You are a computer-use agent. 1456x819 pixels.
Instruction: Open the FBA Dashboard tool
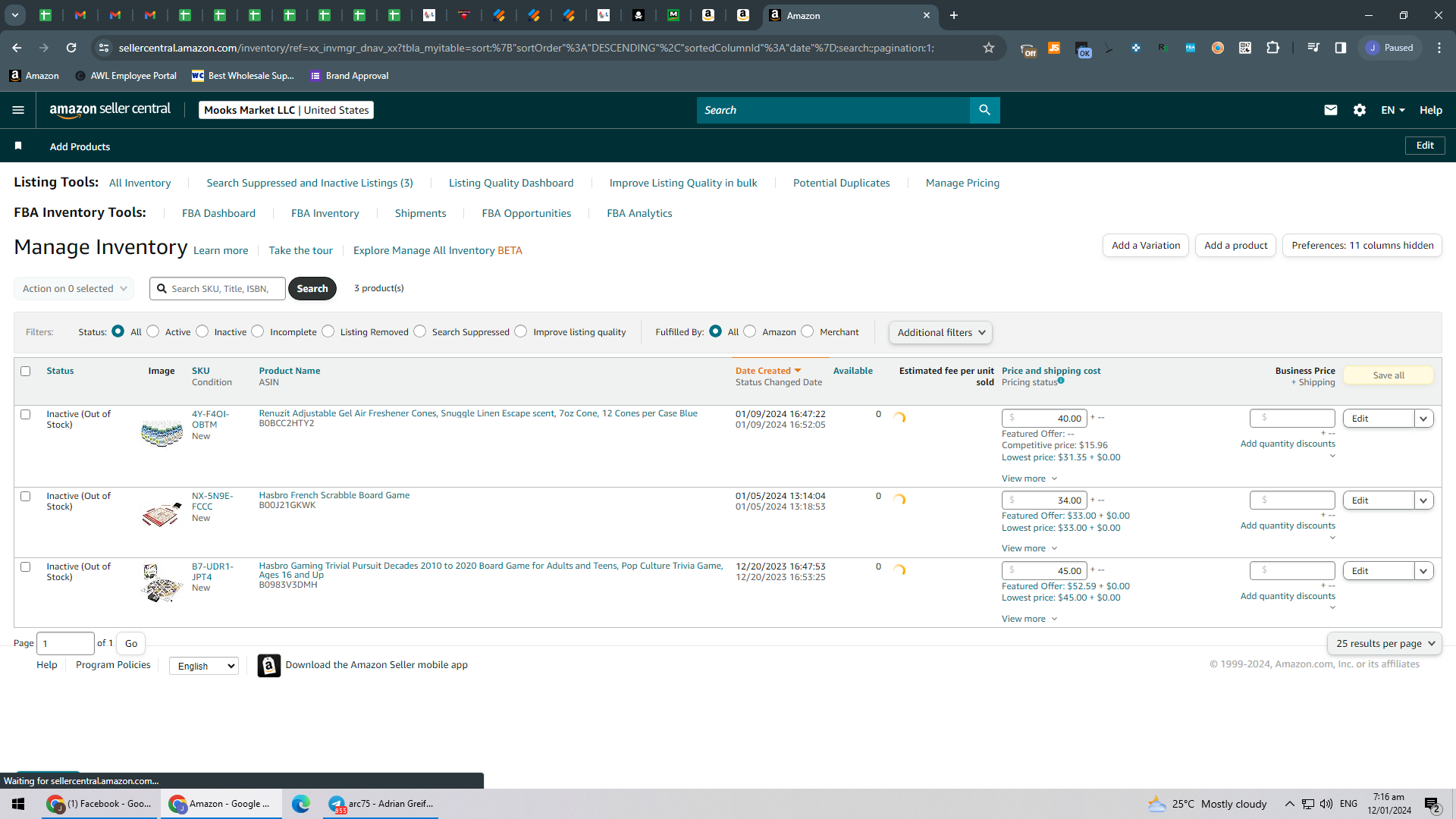pyautogui.click(x=218, y=213)
